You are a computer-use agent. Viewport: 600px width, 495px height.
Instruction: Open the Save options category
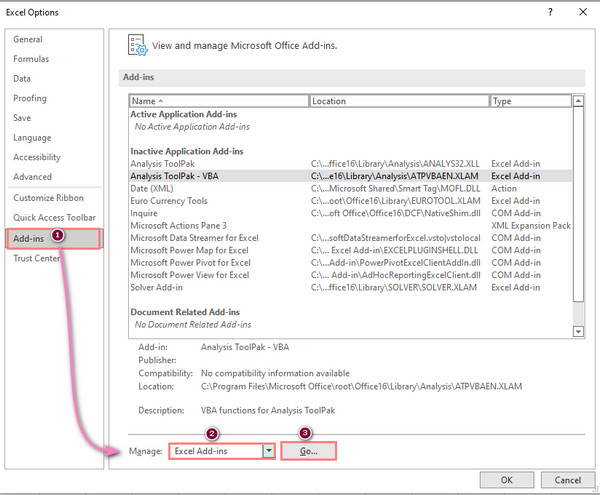(22, 118)
